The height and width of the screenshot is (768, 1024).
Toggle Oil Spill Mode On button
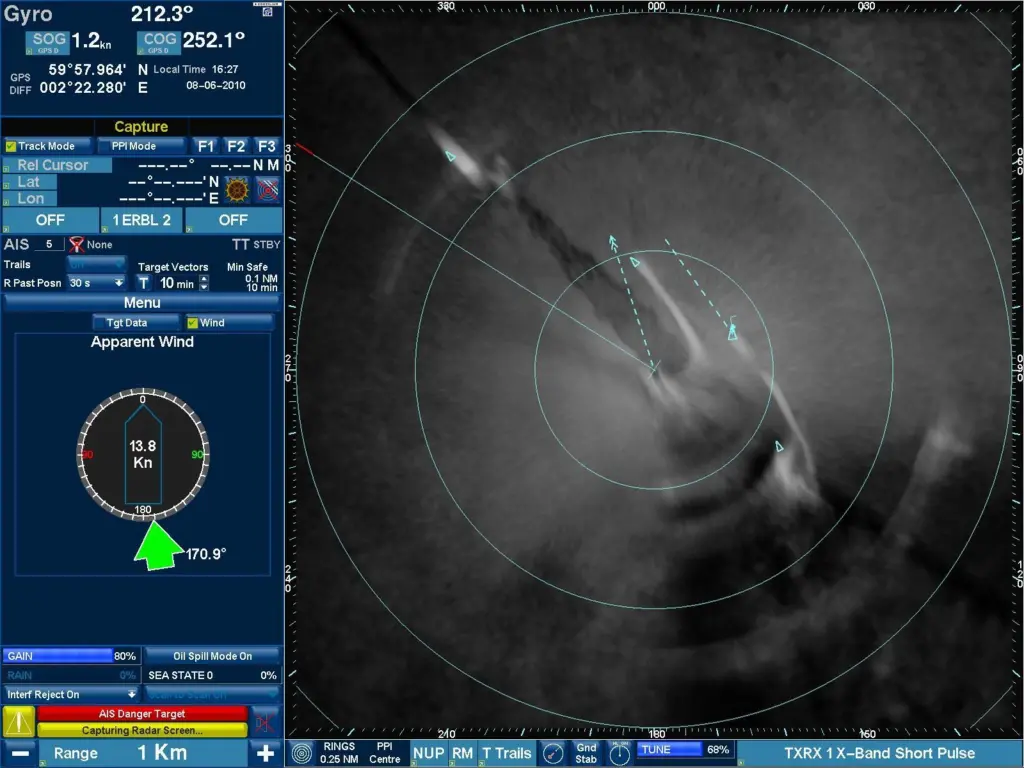(213, 656)
